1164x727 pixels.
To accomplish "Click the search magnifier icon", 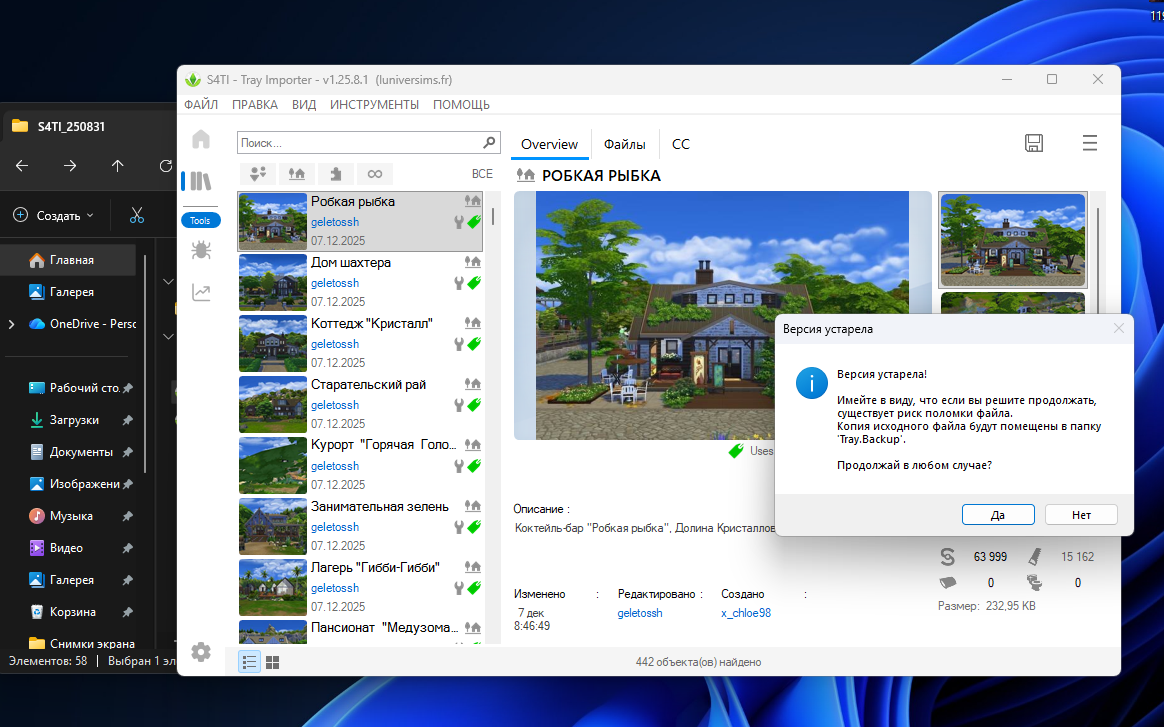I will [489, 143].
